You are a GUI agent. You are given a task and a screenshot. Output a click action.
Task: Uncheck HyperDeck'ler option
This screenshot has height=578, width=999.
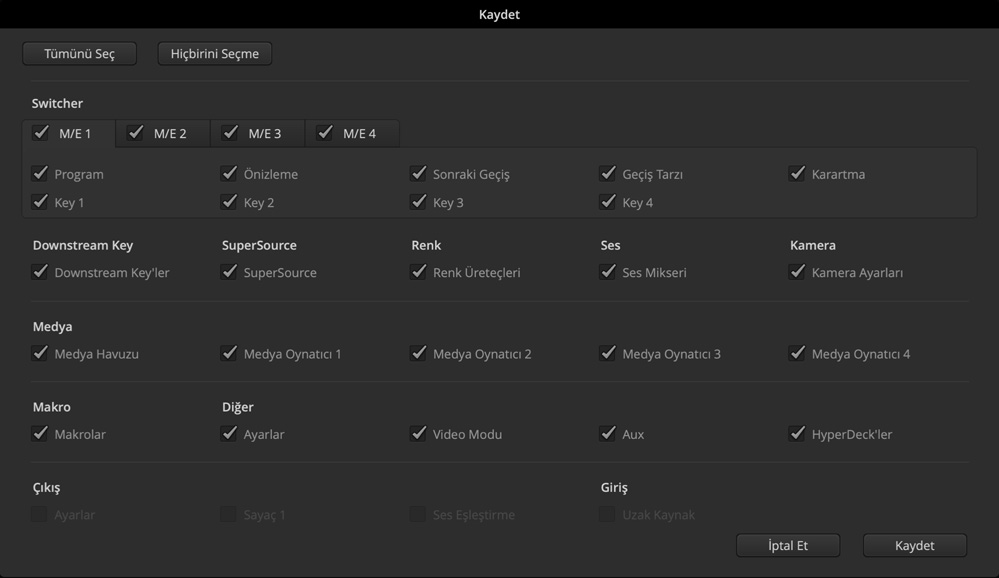click(x=797, y=434)
